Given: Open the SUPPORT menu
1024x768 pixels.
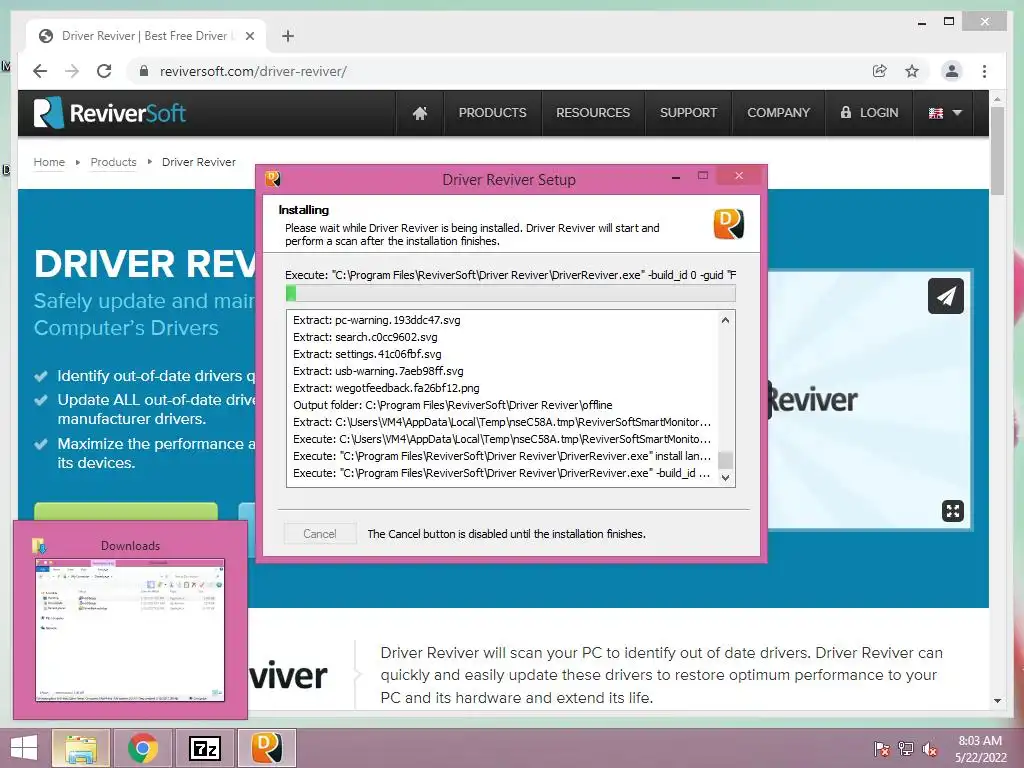Looking at the screenshot, I should (688, 113).
